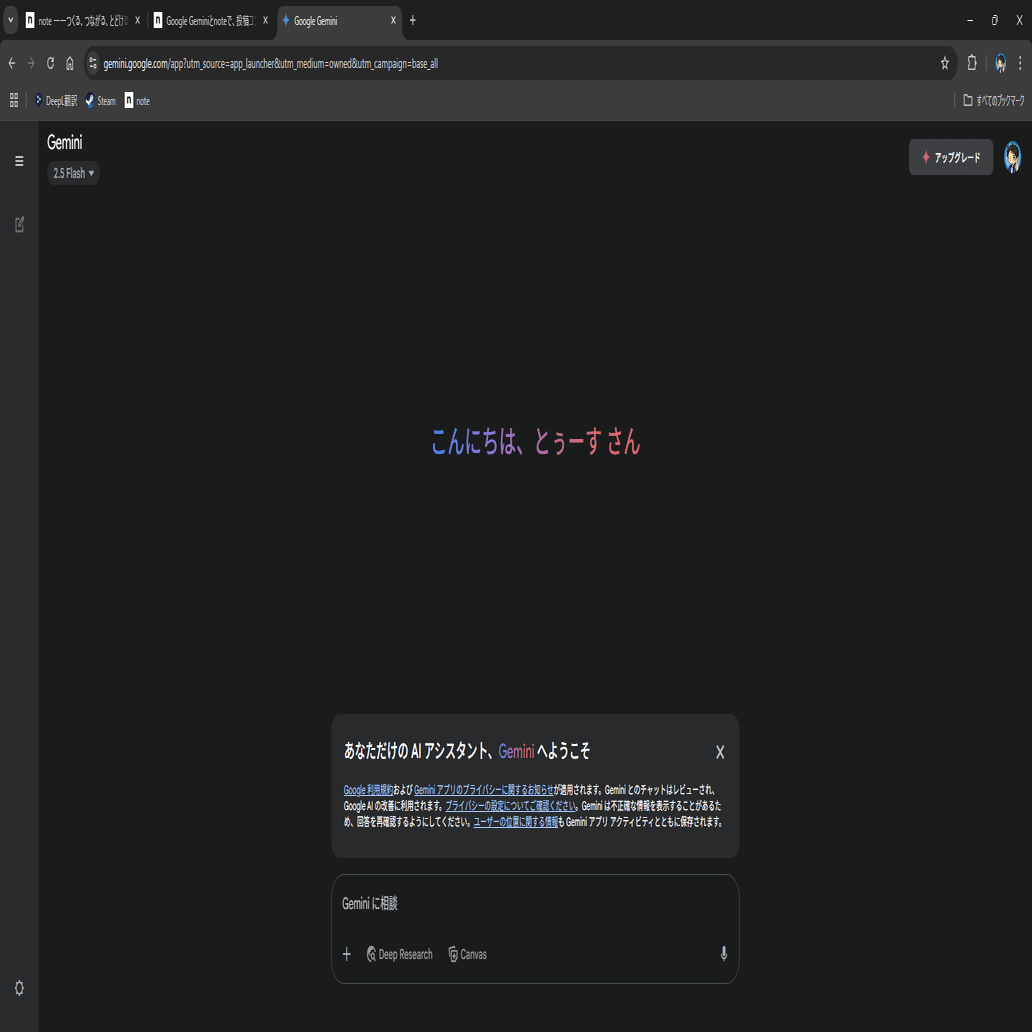Open the Google 利用規約 link
Screen dimensions: 1032x1032
[x=368, y=790]
